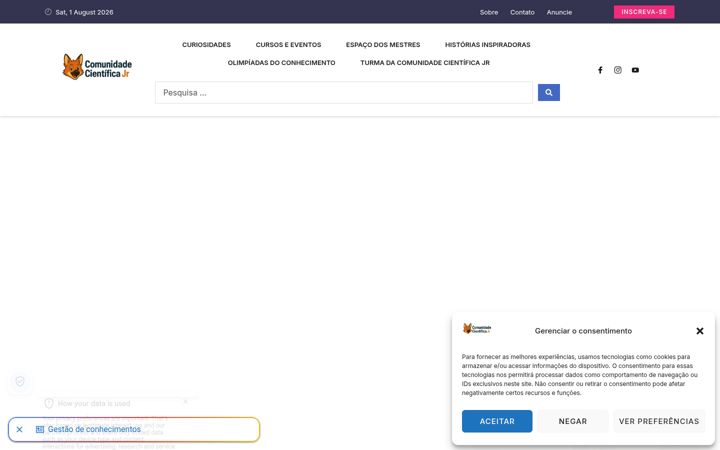The height and width of the screenshot is (450, 720).
Task: Go to Espaço dos Mestres section
Action: 383,45
